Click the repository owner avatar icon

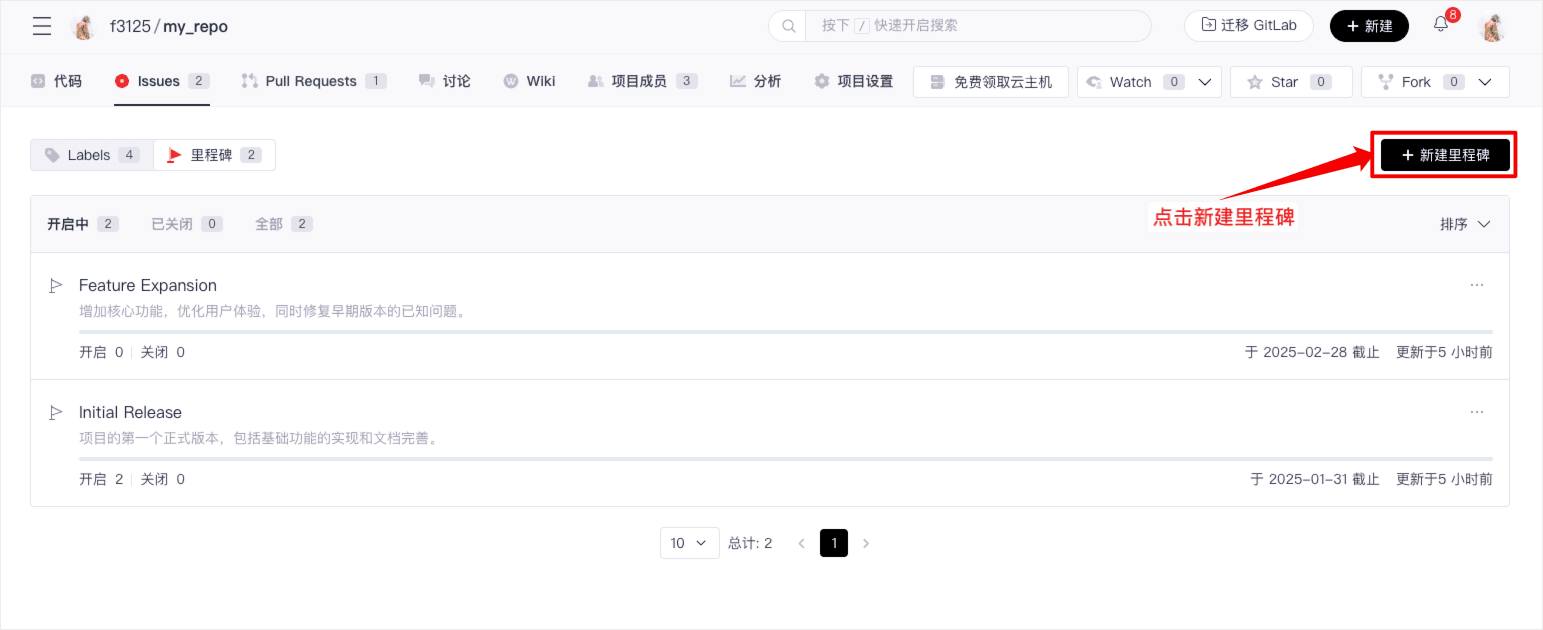tap(84, 27)
